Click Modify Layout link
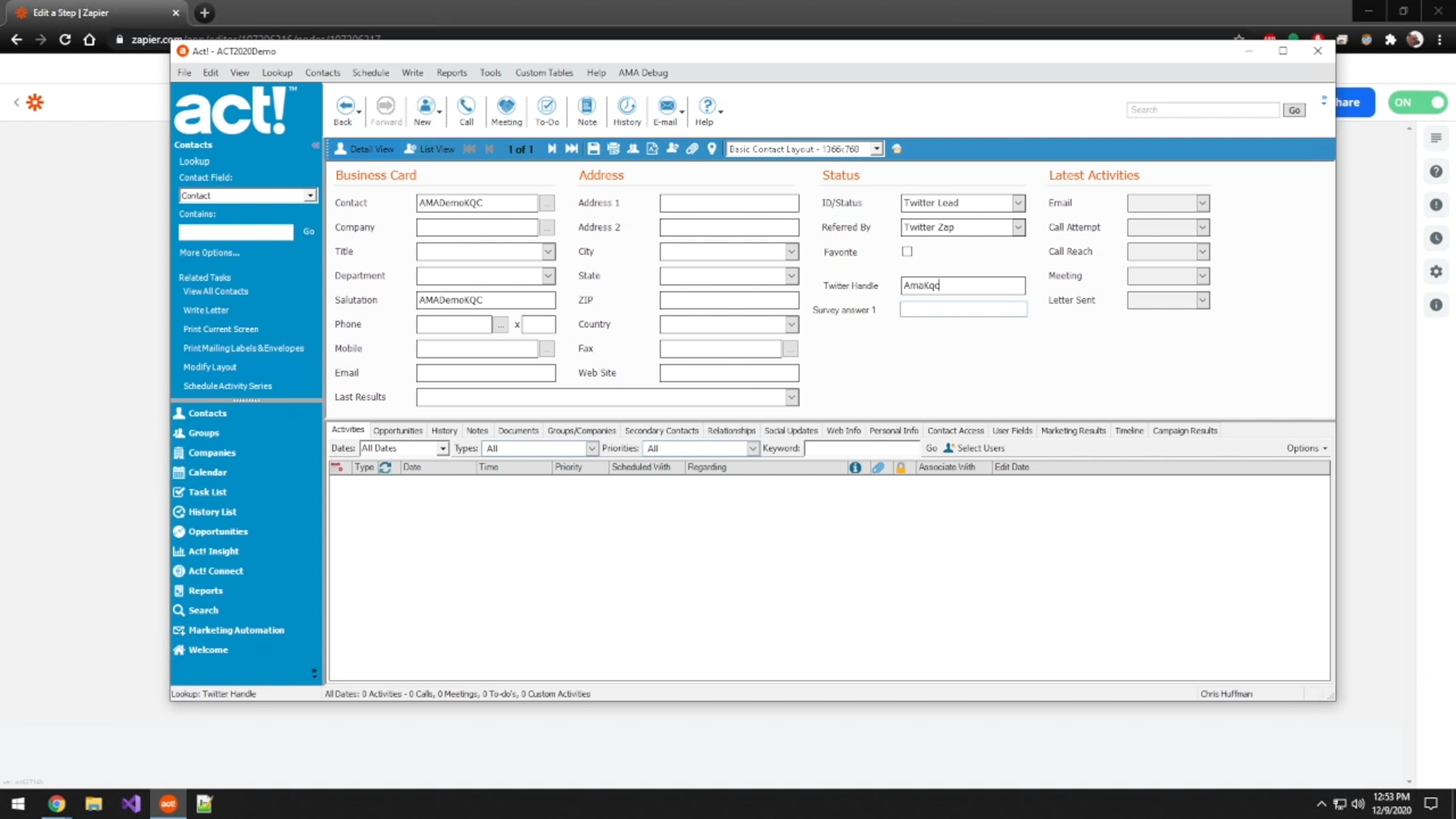 (210, 367)
